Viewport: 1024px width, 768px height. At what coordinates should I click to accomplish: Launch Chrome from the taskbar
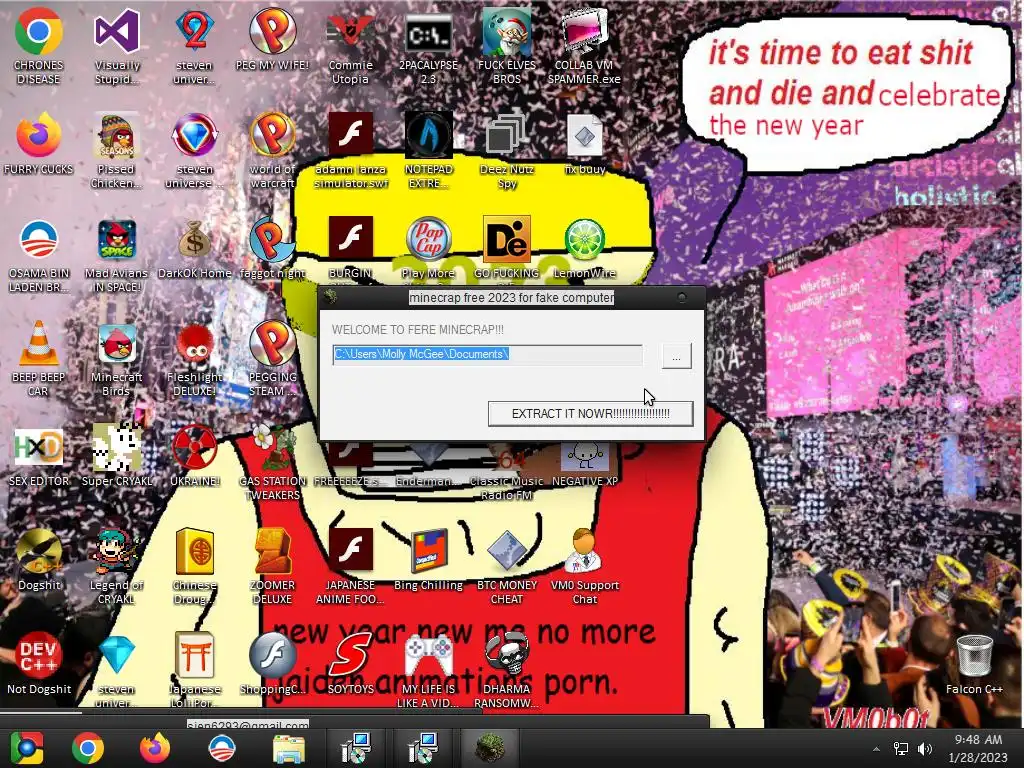(x=88, y=748)
